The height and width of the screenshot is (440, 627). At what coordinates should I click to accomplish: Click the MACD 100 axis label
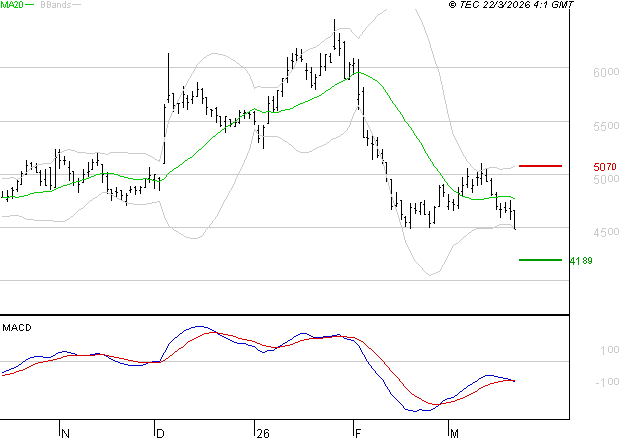coord(610,350)
